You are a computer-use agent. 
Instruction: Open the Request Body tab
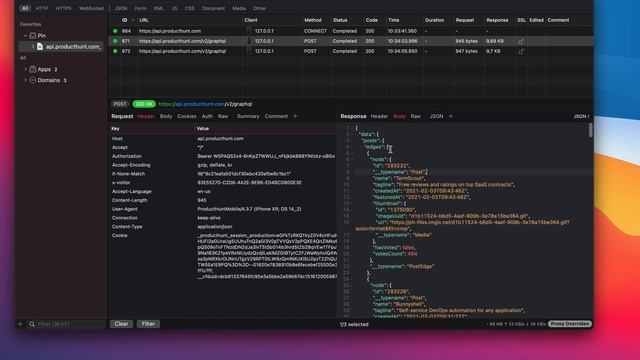[x=166, y=116]
